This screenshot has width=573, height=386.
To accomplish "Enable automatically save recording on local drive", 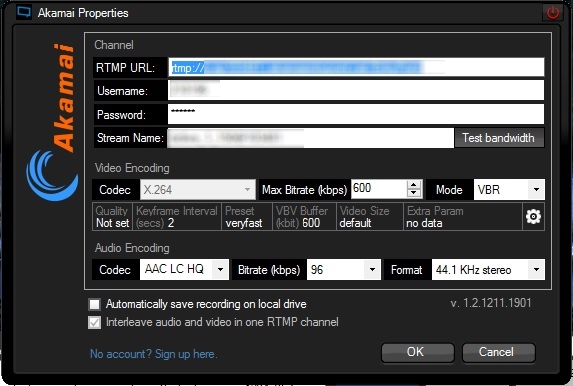I will (x=94, y=304).
